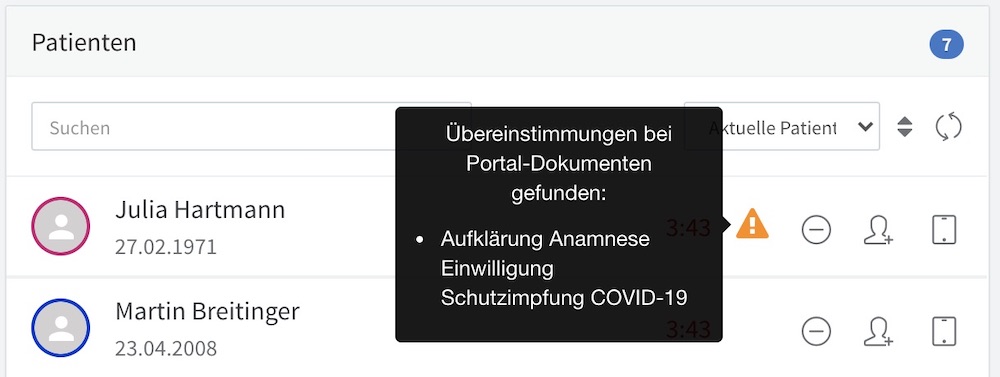1000x377 pixels.
Task: Open patient Julia Hartmann by name
Action: pos(200,210)
